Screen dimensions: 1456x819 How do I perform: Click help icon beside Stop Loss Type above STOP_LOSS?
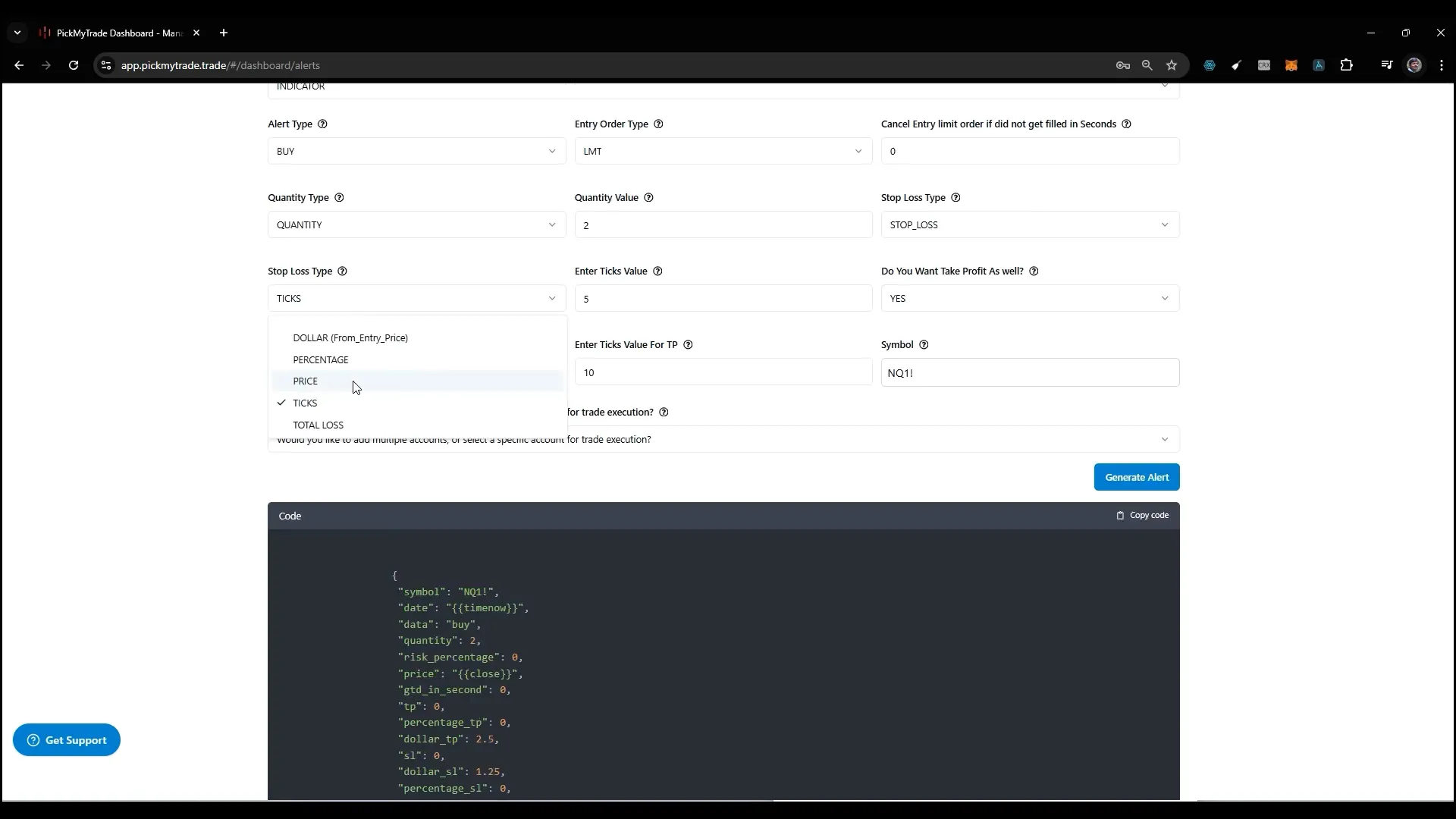click(955, 198)
